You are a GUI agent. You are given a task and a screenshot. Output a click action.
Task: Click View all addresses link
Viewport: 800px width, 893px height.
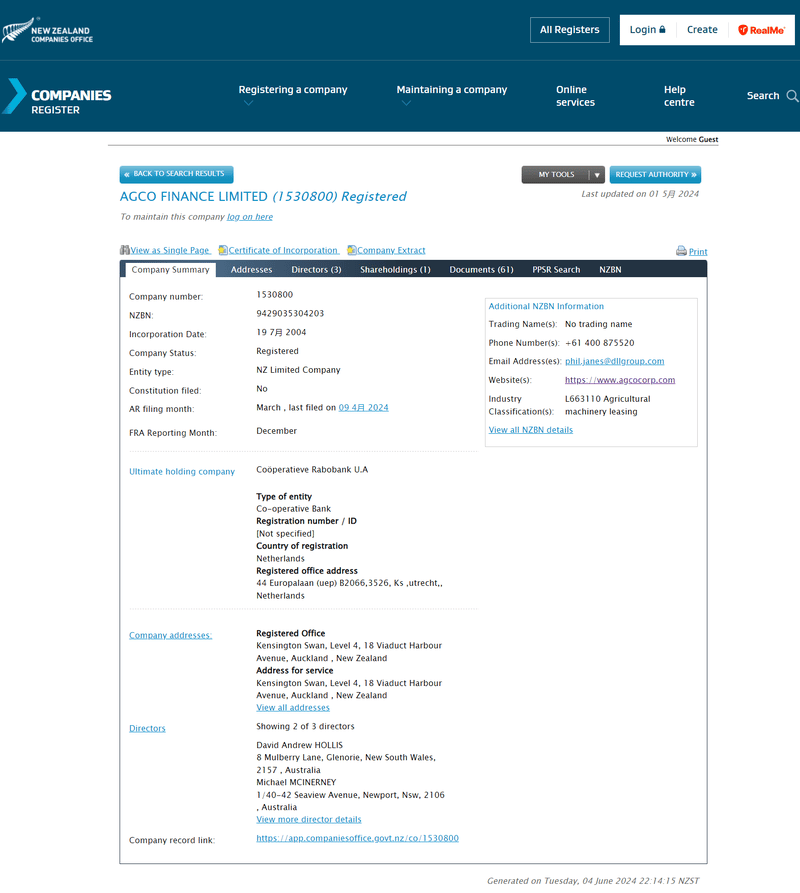[x=293, y=707]
